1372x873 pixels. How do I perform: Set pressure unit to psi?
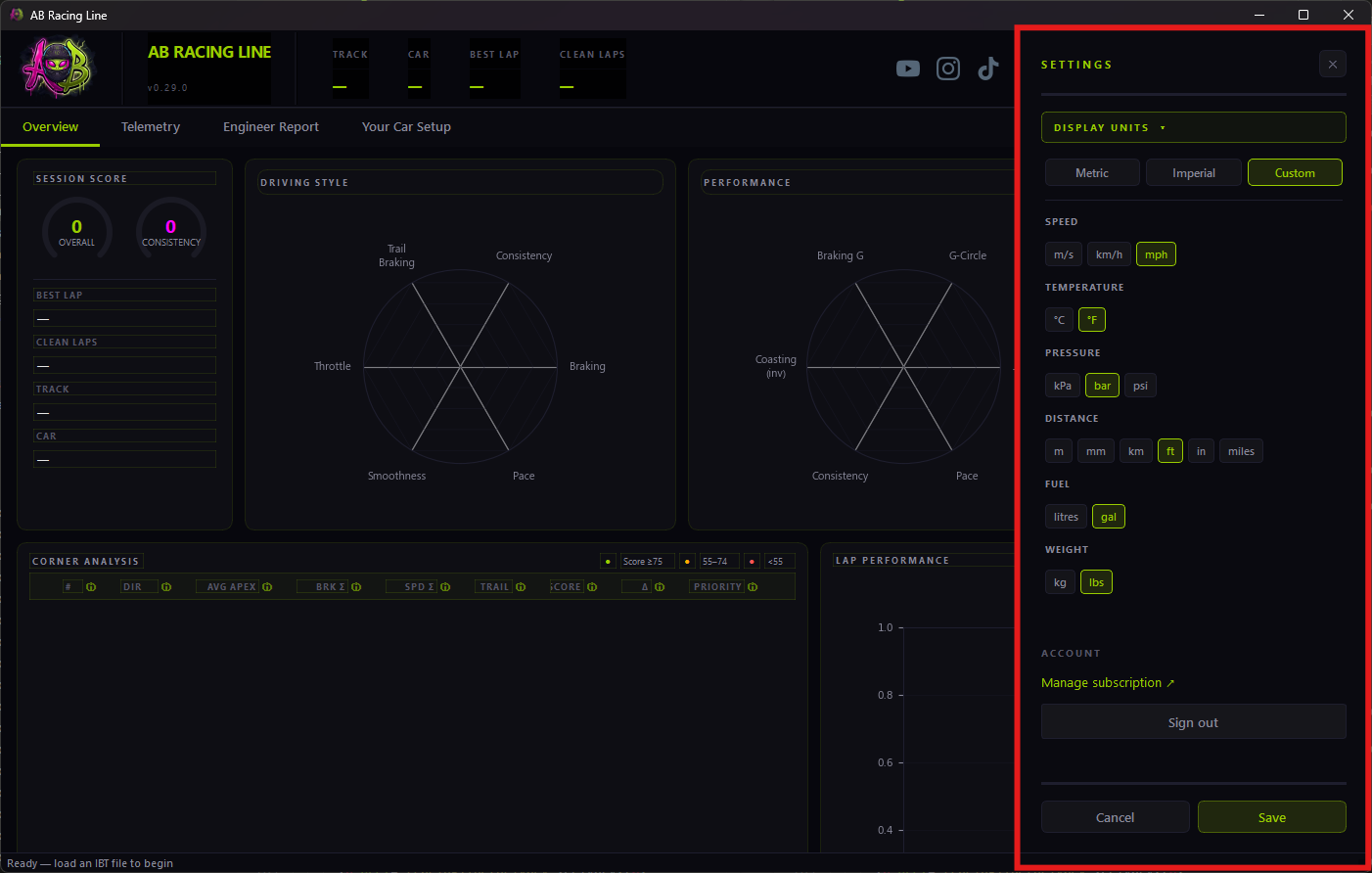pos(1140,386)
